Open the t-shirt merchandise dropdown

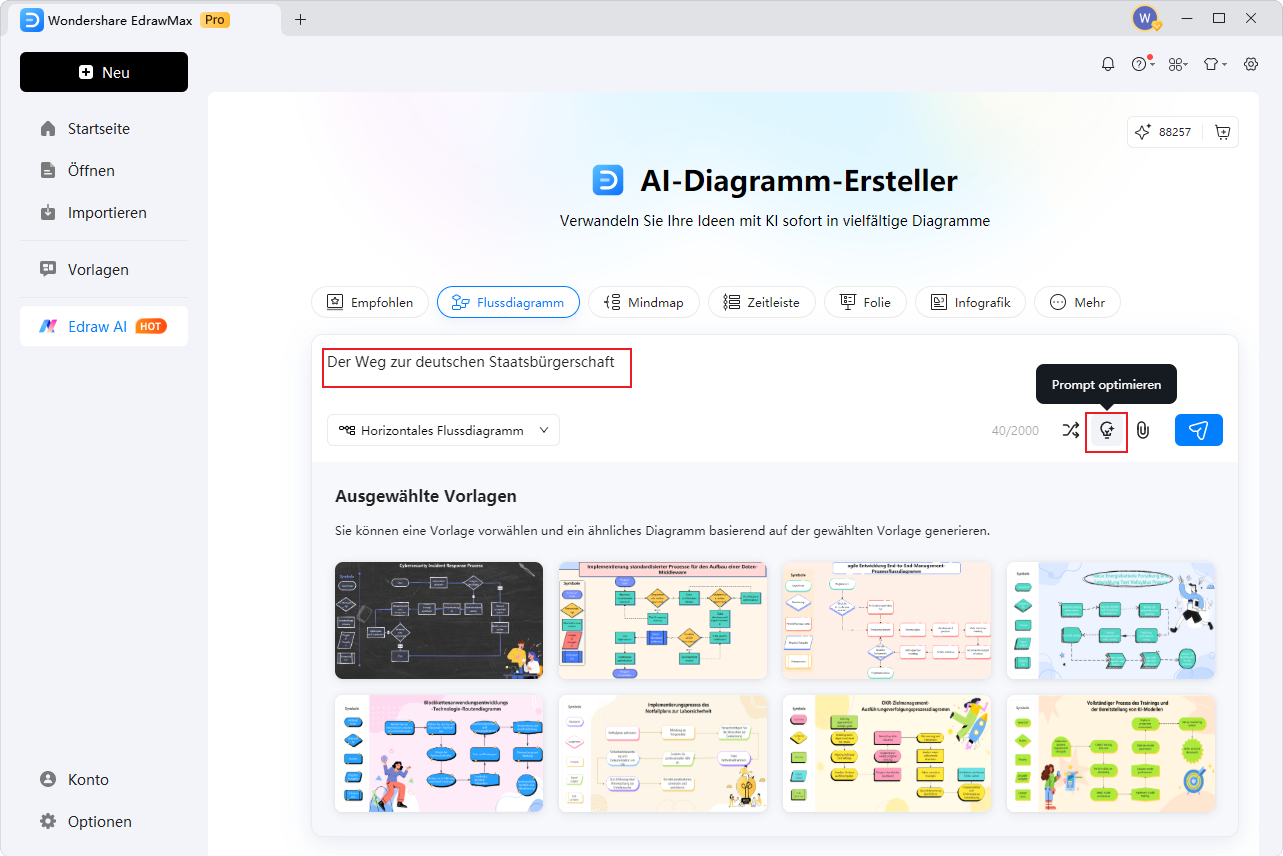[1214, 63]
